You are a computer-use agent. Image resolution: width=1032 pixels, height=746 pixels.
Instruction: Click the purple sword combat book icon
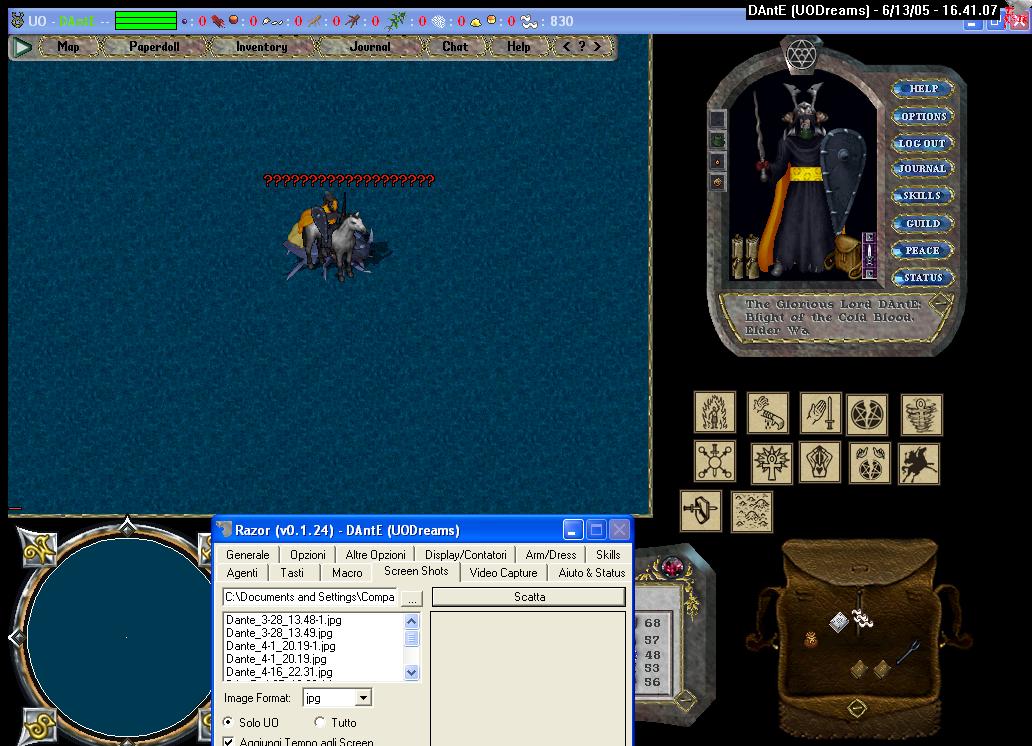tap(869, 255)
